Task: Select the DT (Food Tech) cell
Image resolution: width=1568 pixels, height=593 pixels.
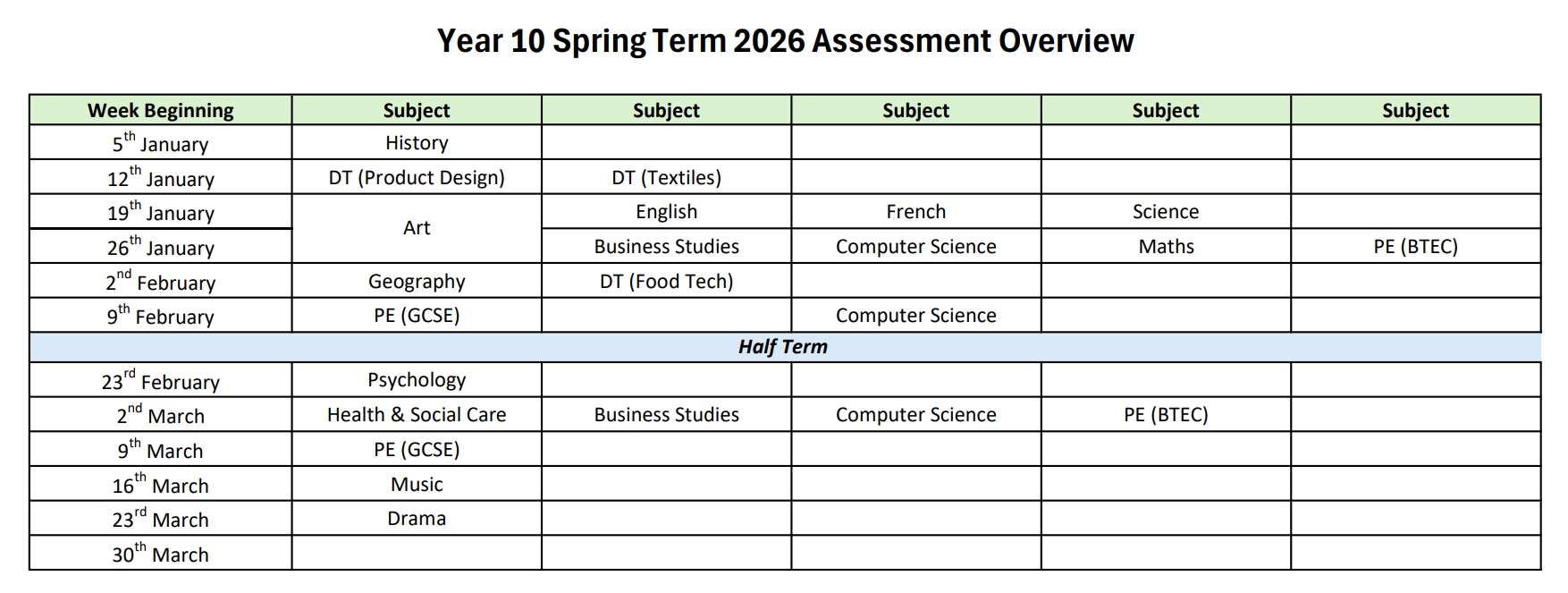Action: click(x=666, y=282)
